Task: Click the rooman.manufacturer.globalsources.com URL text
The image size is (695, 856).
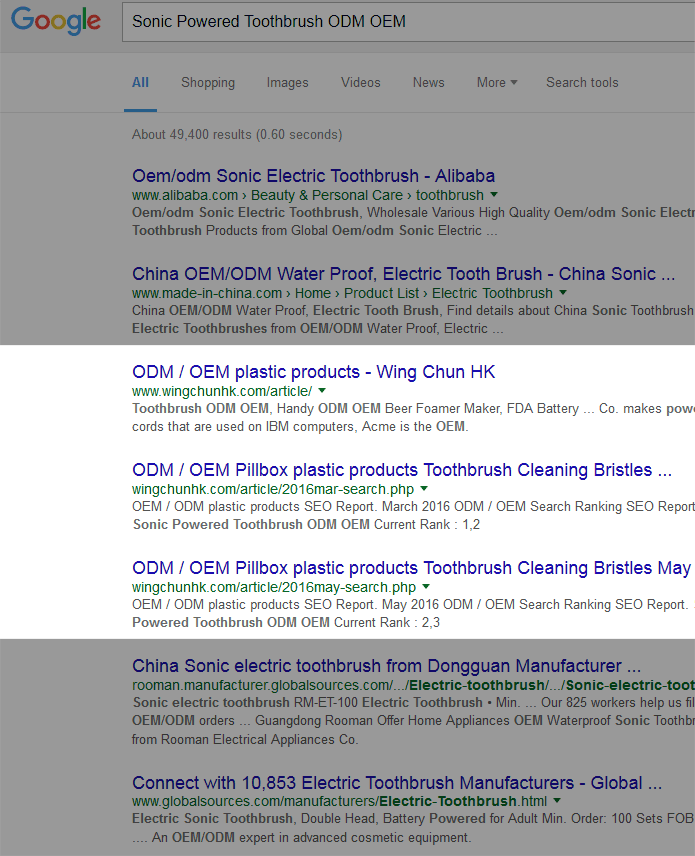Action: [413, 685]
